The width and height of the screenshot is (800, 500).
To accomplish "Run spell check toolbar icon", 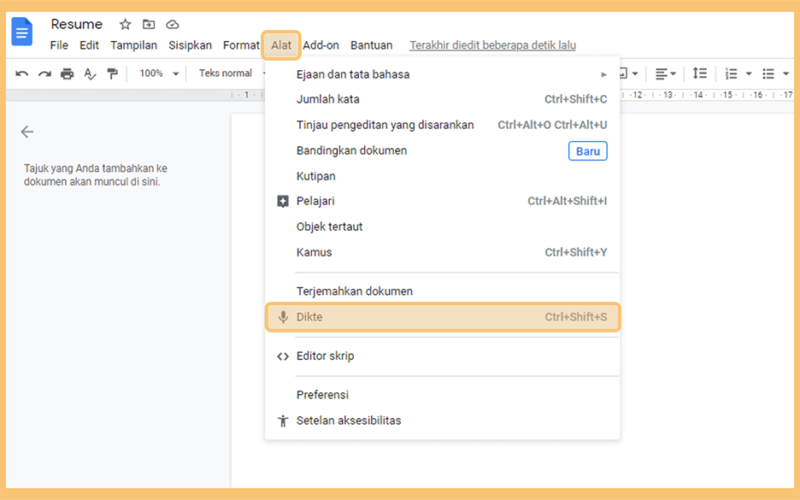I will tap(90, 74).
